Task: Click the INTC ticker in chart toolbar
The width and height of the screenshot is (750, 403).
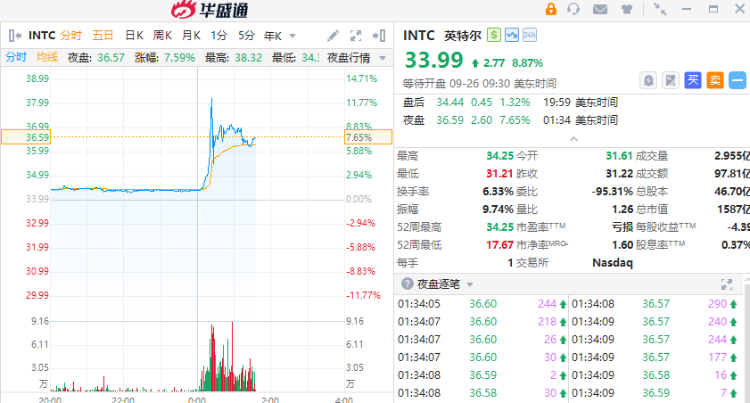Action: pos(42,35)
